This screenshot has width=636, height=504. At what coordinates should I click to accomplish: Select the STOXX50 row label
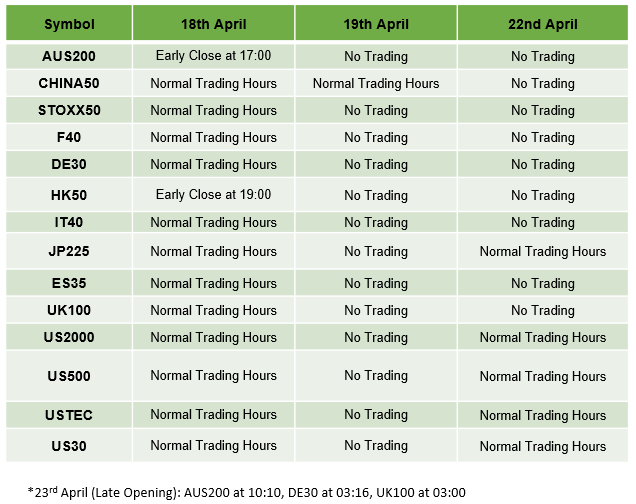69,110
